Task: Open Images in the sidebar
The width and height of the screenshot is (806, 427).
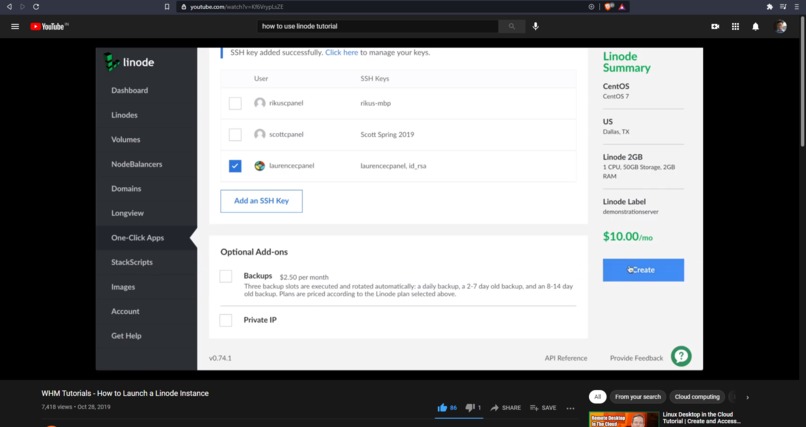Action: pyautogui.click(x=123, y=287)
